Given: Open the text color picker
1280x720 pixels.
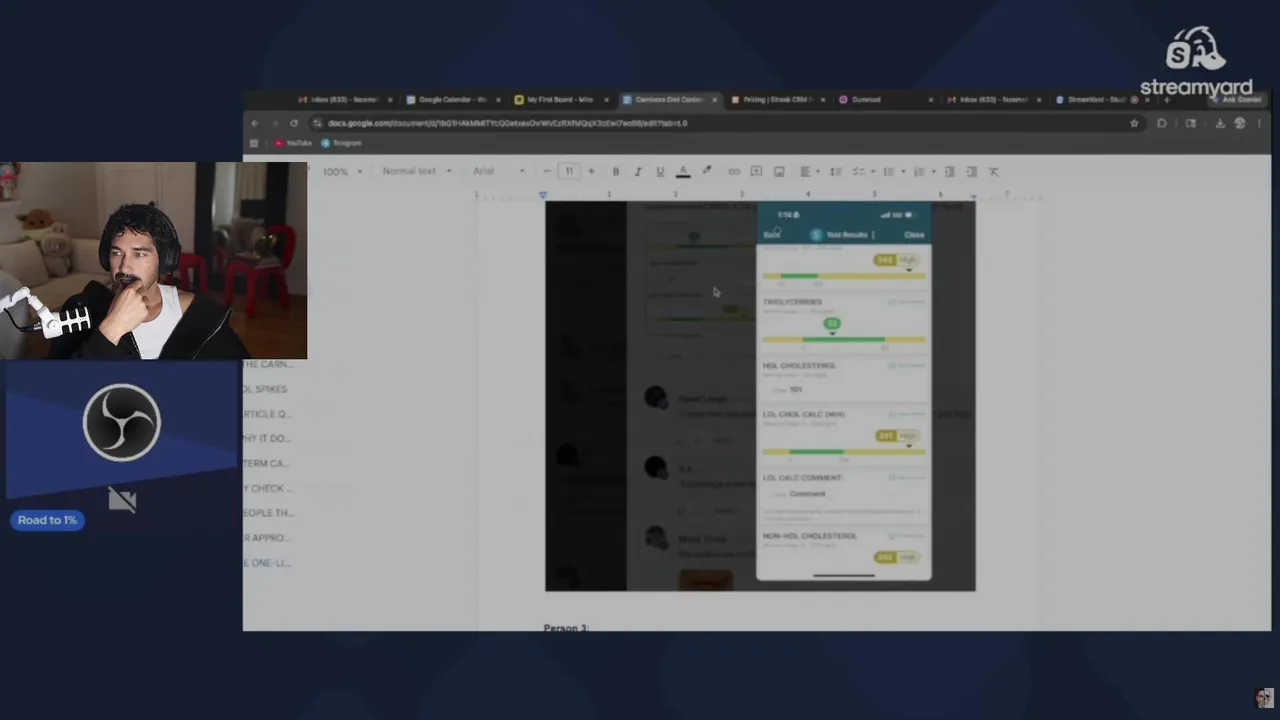Looking at the screenshot, I should tap(683, 171).
